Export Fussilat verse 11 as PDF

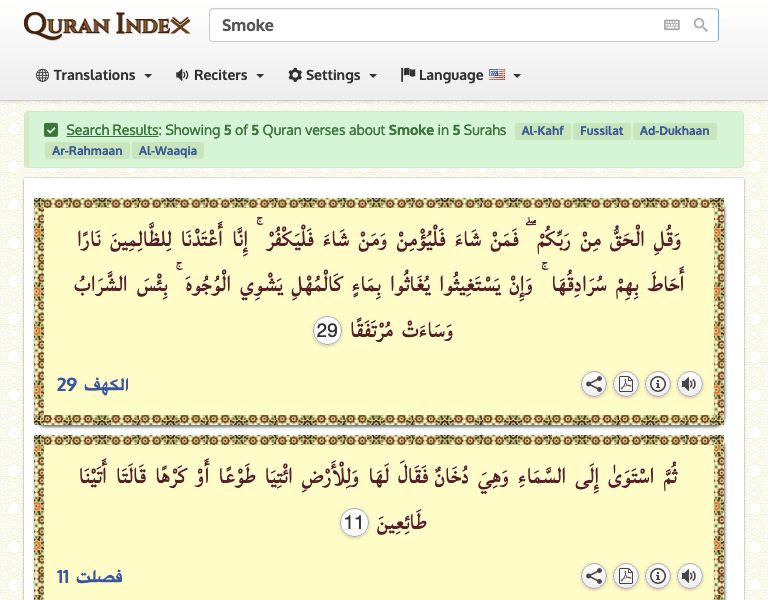[625, 576]
